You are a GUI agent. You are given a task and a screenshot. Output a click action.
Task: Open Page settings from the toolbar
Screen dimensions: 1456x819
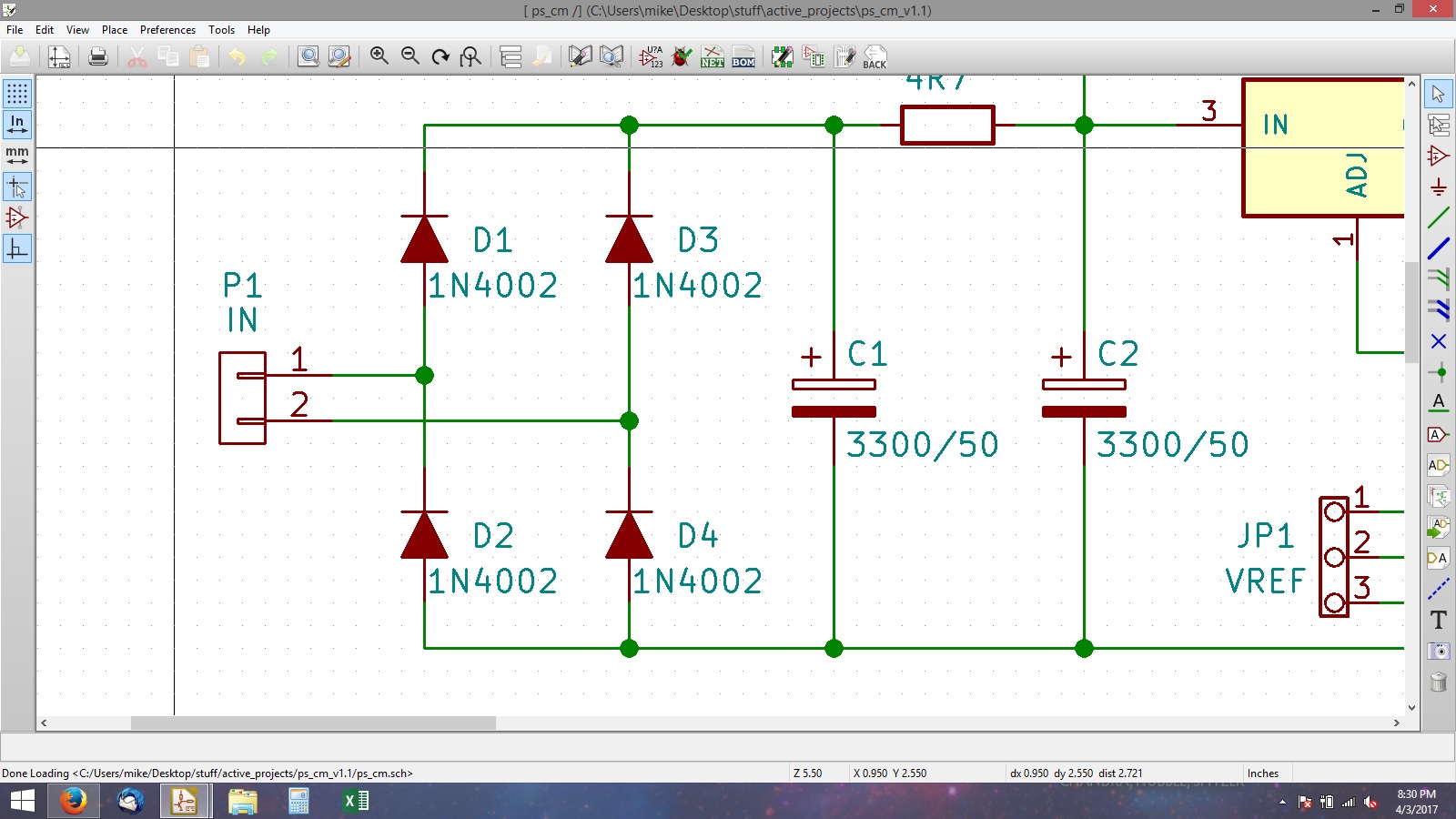[x=59, y=56]
